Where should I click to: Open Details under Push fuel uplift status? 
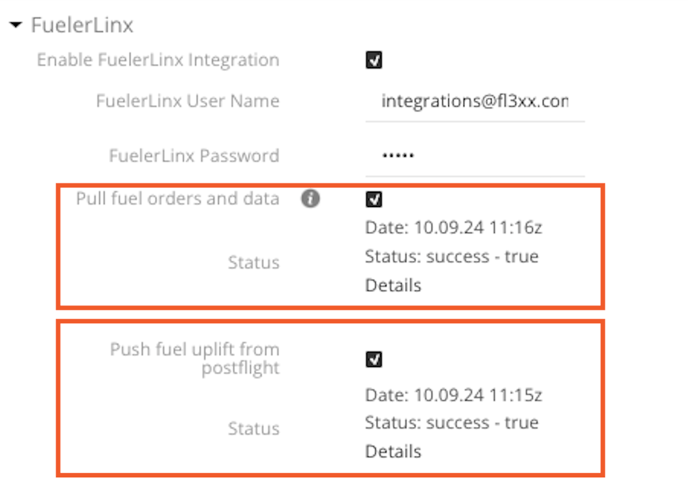pyautogui.click(x=393, y=451)
